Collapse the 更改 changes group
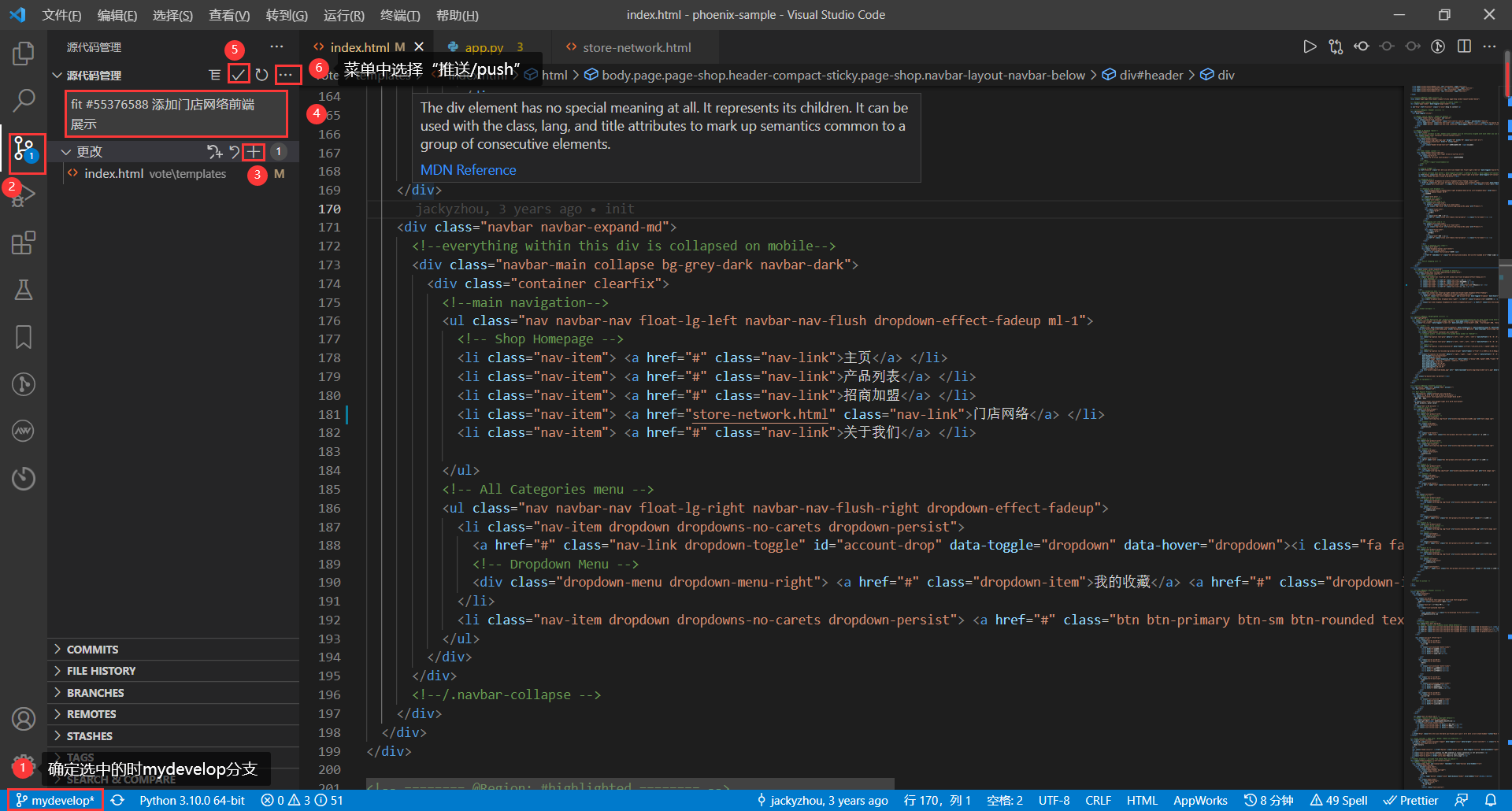The image size is (1512, 811). click(x=67, y=152)
